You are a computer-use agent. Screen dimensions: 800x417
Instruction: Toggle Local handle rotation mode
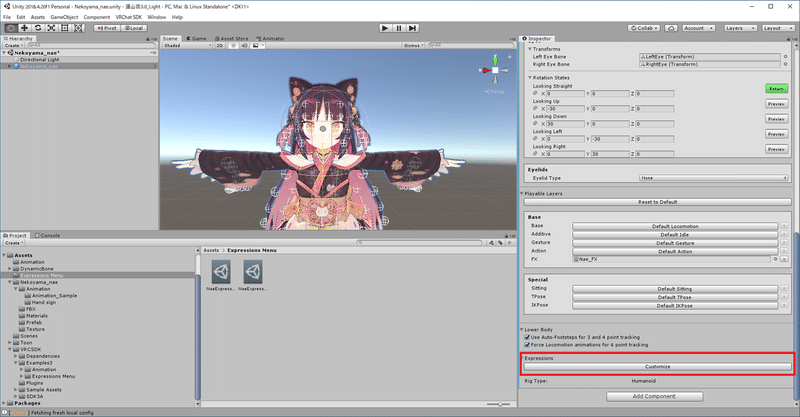134,28
